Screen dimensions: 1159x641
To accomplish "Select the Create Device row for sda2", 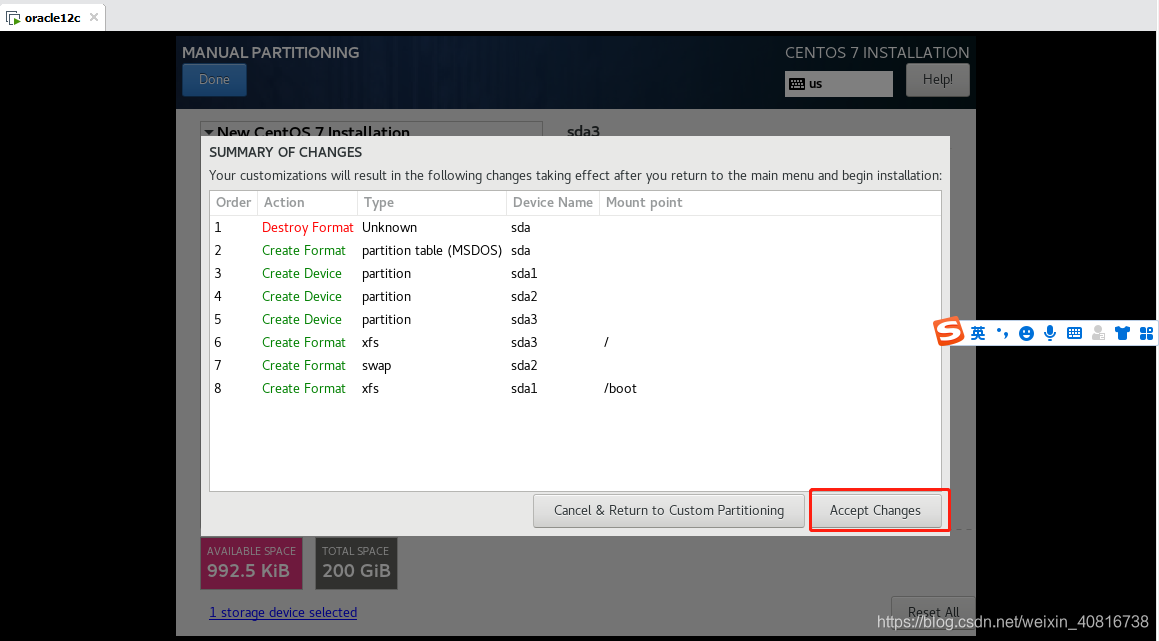I will [575, 296].
